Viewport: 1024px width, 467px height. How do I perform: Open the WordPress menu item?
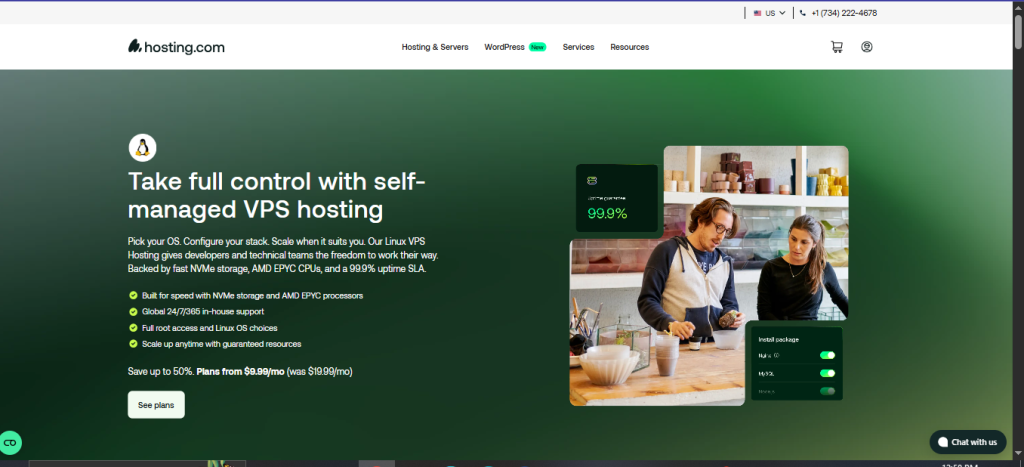(x=504, y=47)
